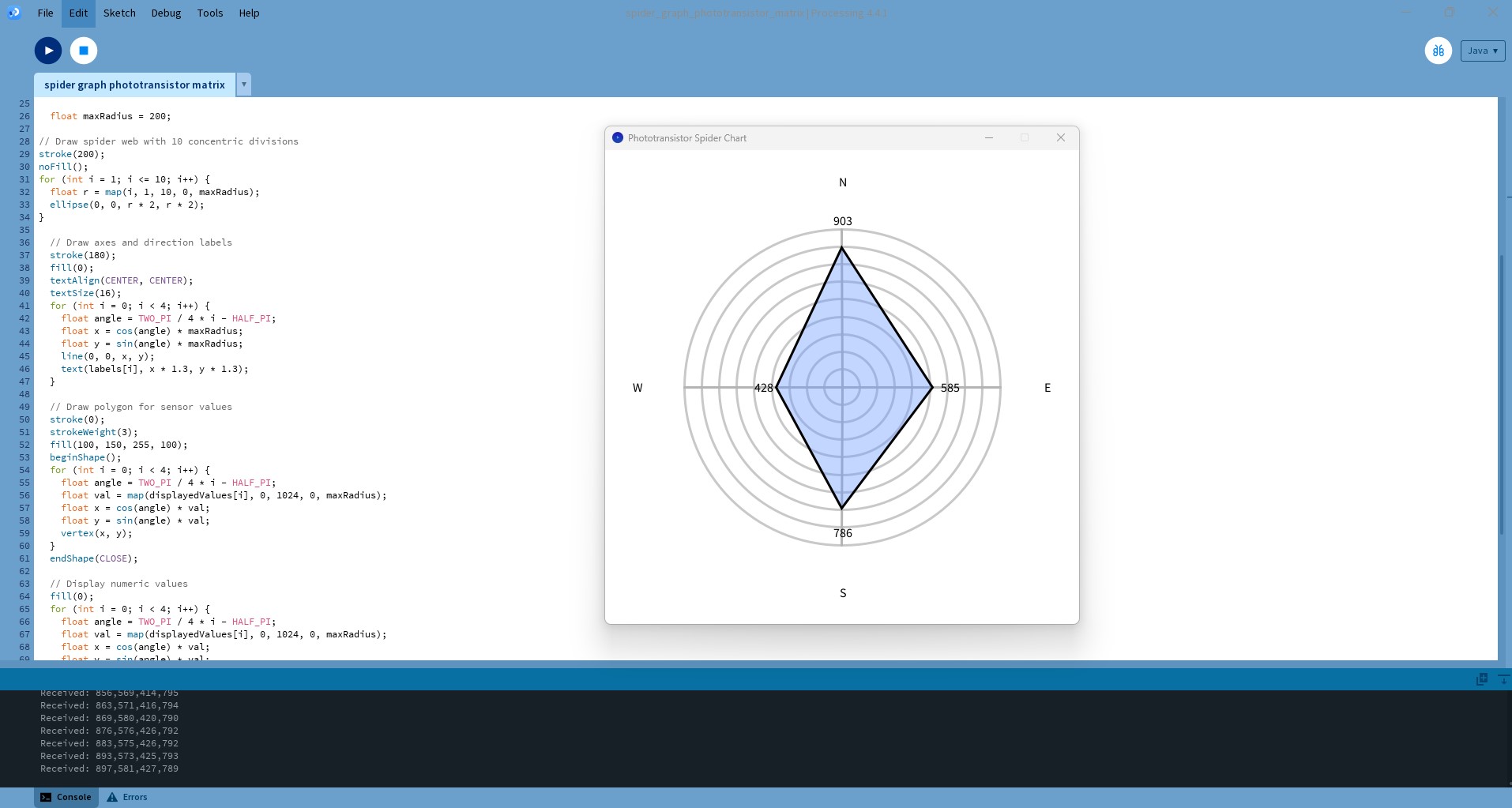Viewport: 1512px width, 808px height.
Task: Click the 903 value on chart
Action: point(843,221)
